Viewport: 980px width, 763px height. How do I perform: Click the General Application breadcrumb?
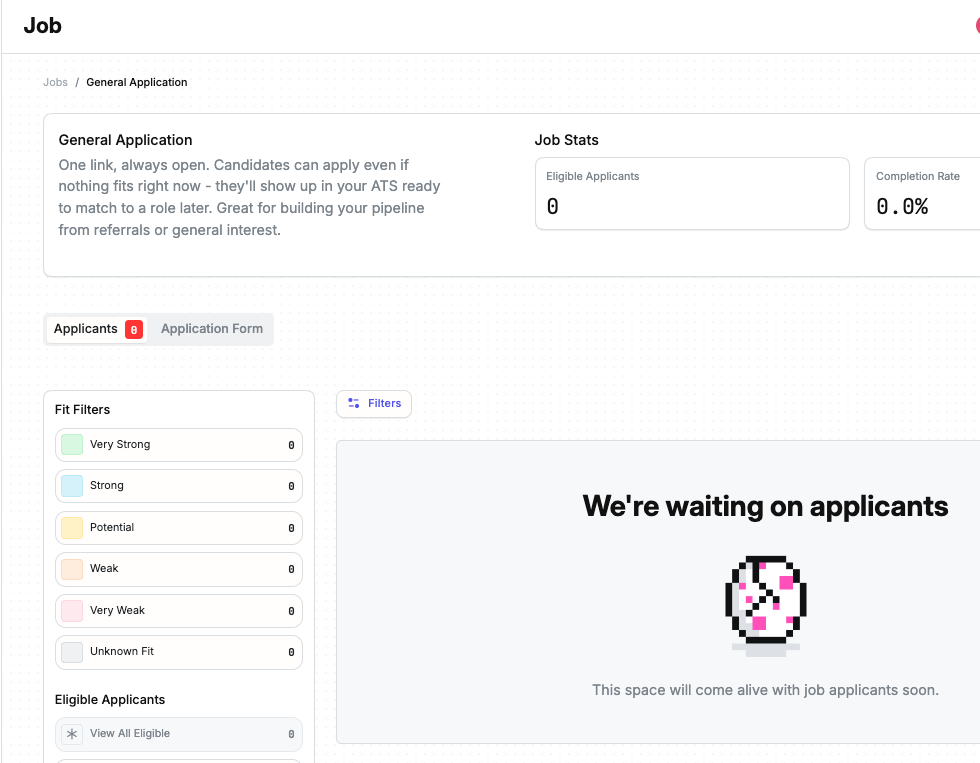click(137, 82)
